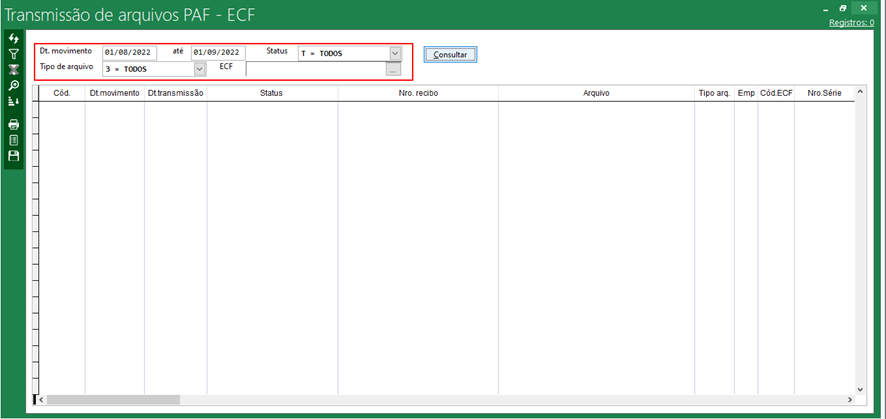Expand the Status dropdown
This screenshot has width=886, height=419.
click(395, 53)
